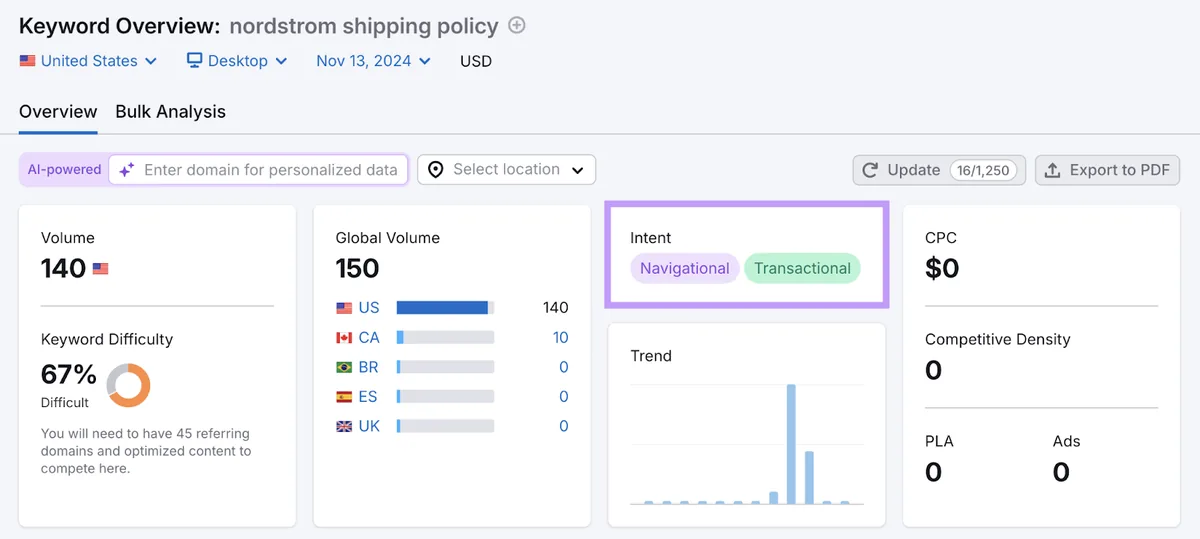Click the UK flag icon in Global Volume
1200x539 pixels.
tap(344, 426)
